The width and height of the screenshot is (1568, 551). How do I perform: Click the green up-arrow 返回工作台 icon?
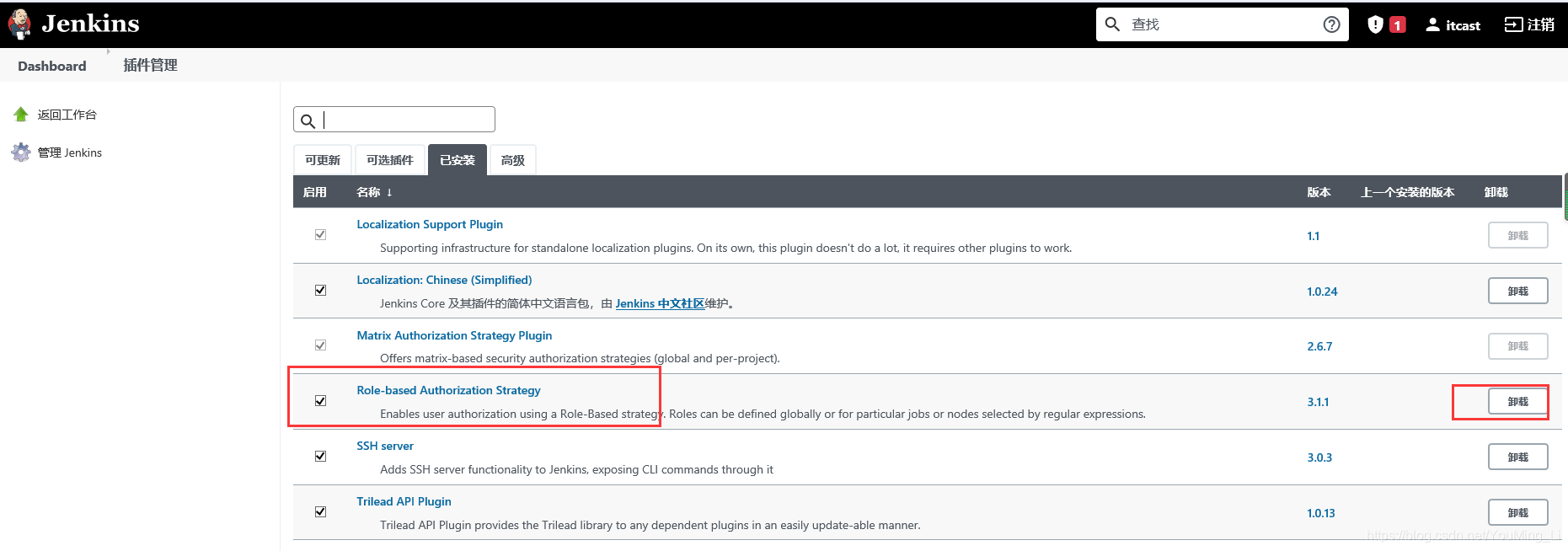pos(21,114)
